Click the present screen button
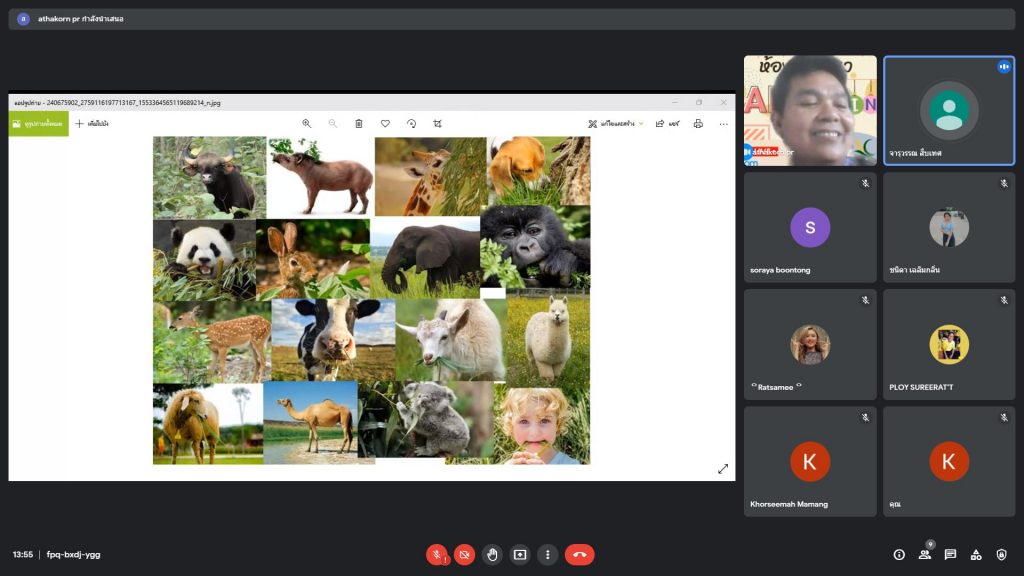This screenshot has height=576, width=1024. (x=520, y=554)
